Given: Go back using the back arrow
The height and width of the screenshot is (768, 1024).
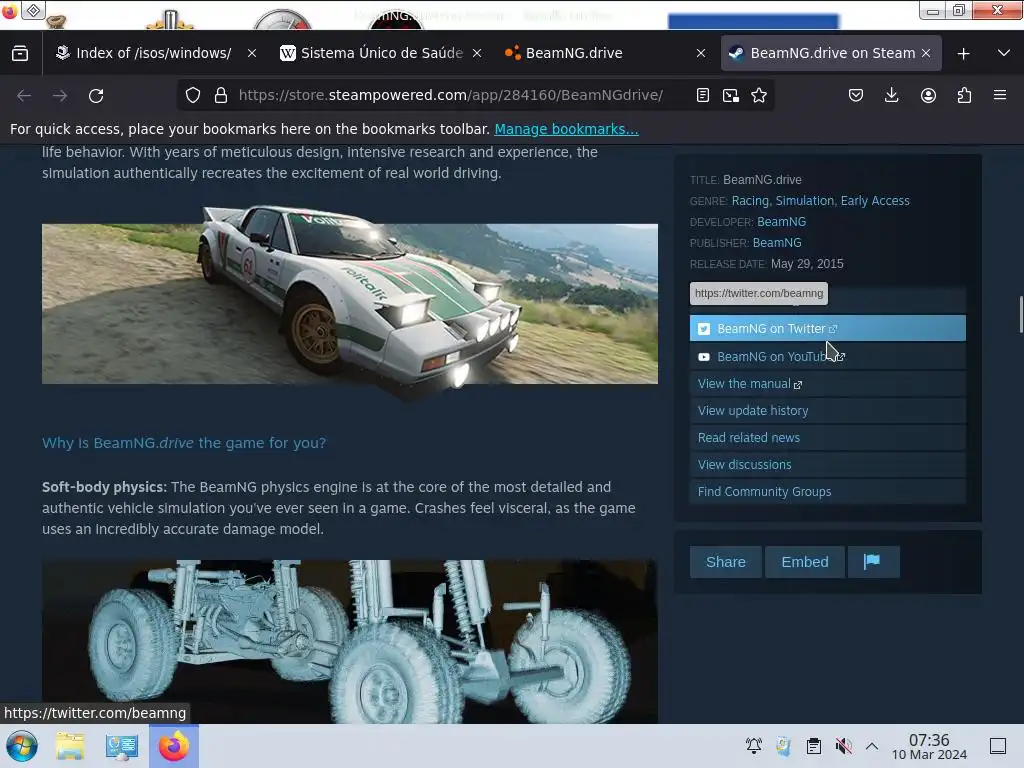Looking at the screenshot, I should pos(24,96).
